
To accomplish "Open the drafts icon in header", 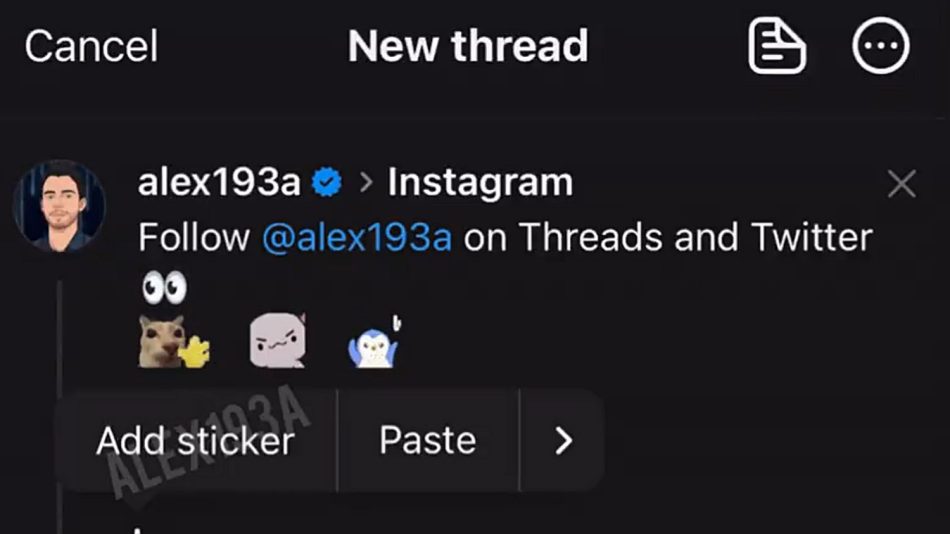I will click(777, 46).
